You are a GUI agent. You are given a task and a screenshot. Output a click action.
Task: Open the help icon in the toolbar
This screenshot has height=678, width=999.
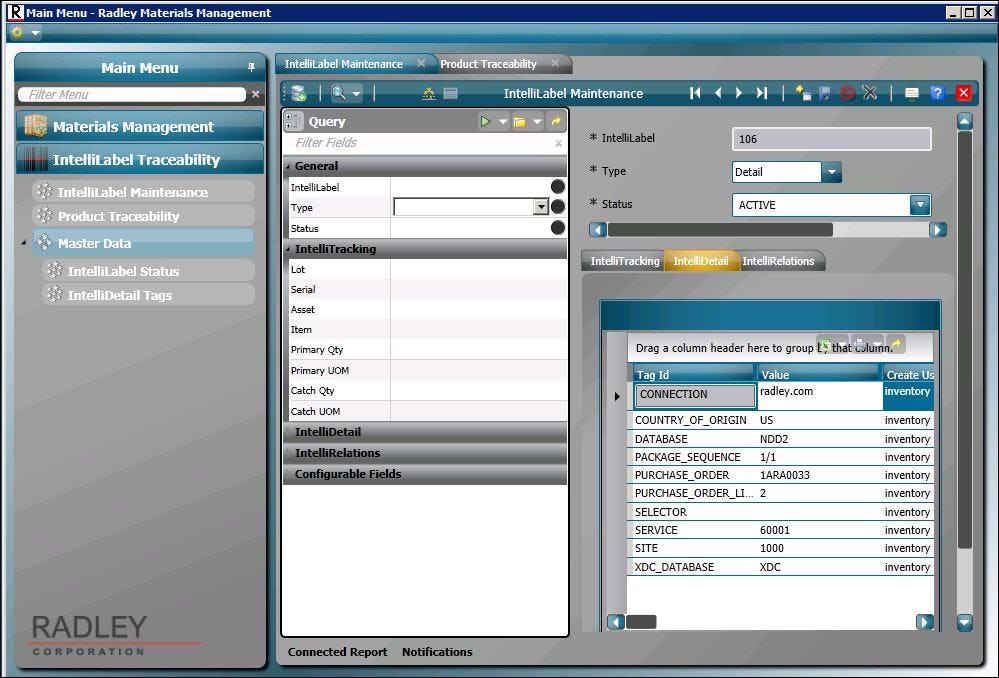click(937, 92)
